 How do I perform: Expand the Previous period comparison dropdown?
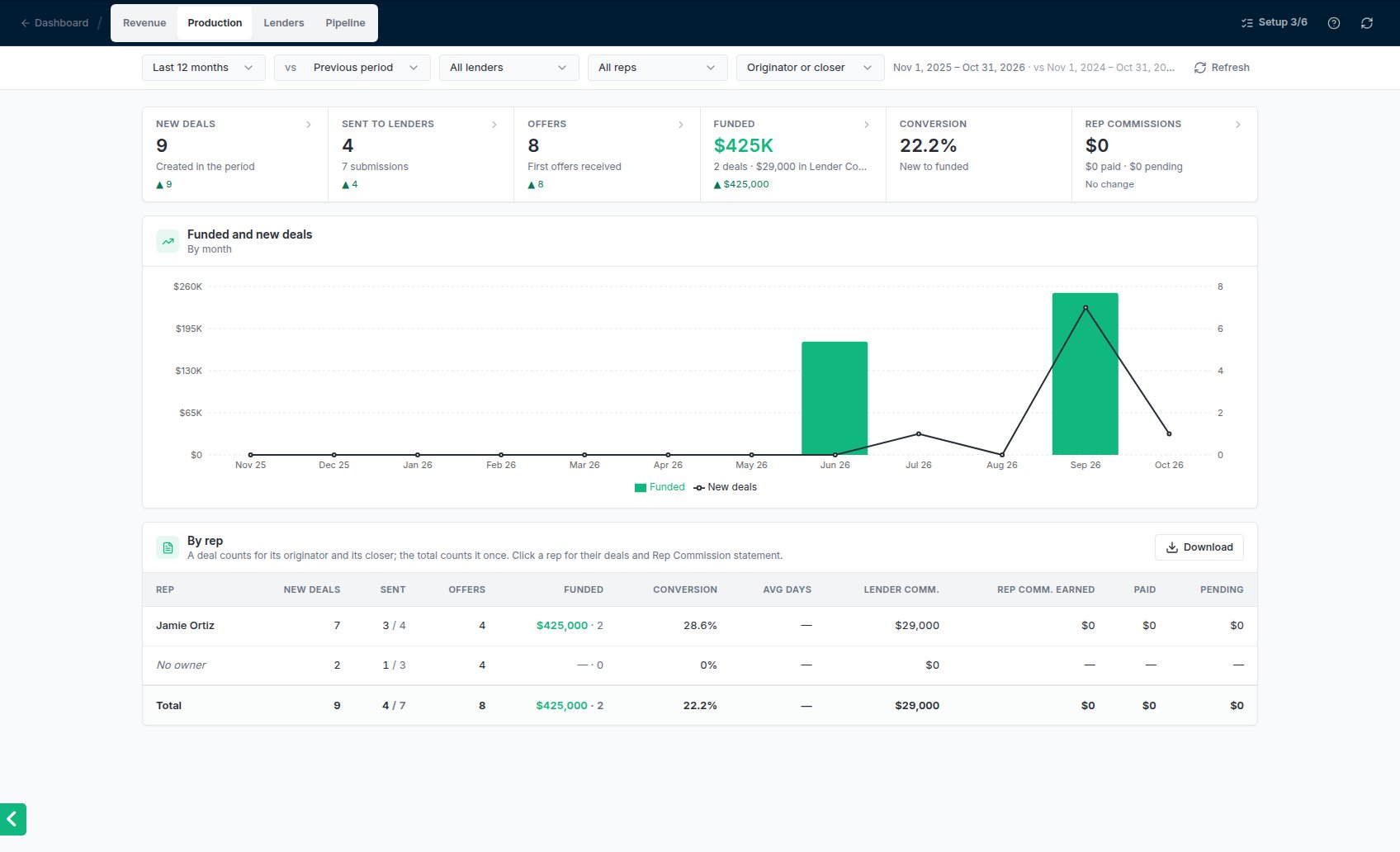(352, 68)
